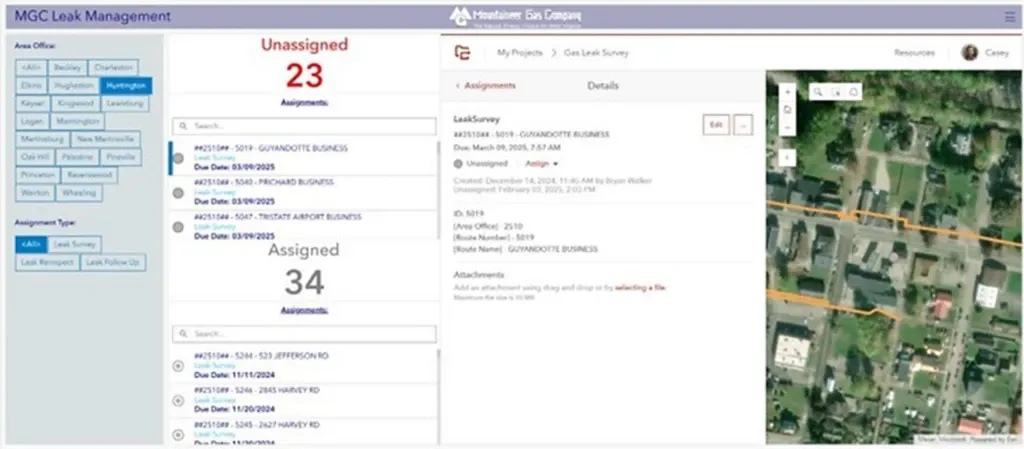Select Leak Reinspect assignment type

pos(47,262)
